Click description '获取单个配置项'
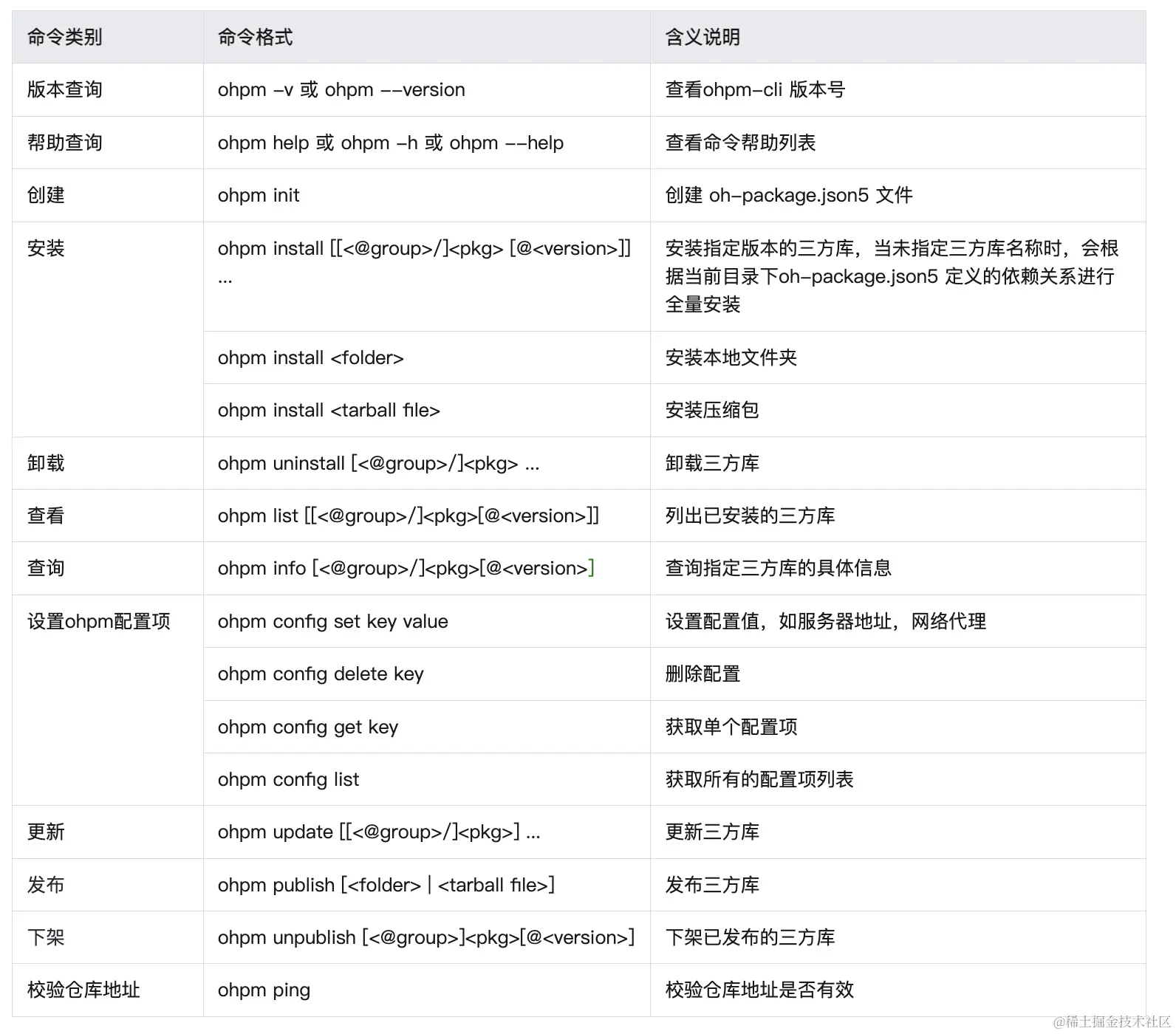The image size is (1176, 1034). 731,727
